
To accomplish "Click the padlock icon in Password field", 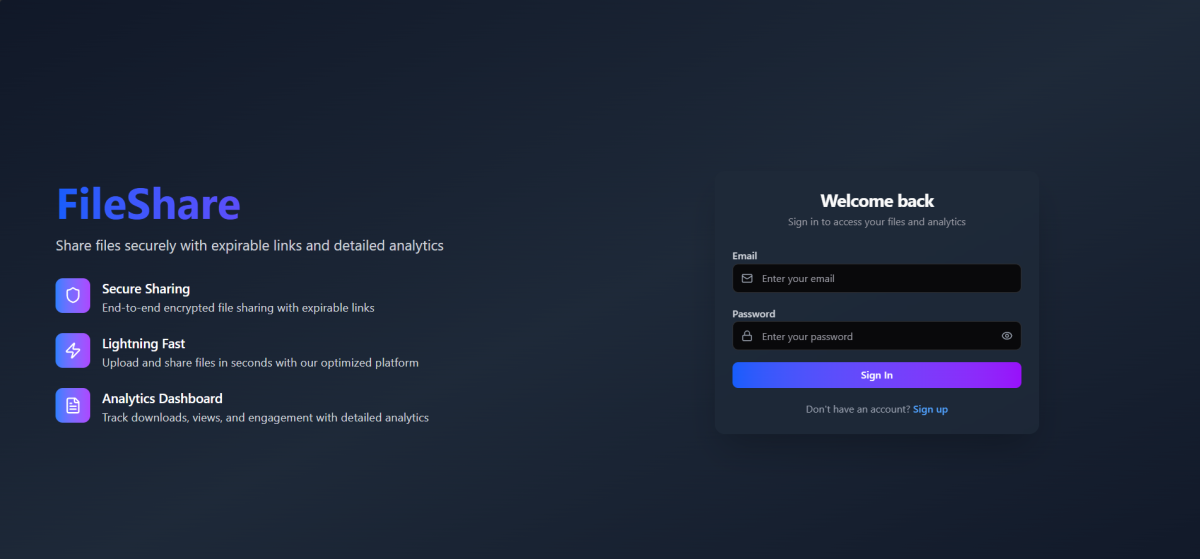I will pos(747,337).
